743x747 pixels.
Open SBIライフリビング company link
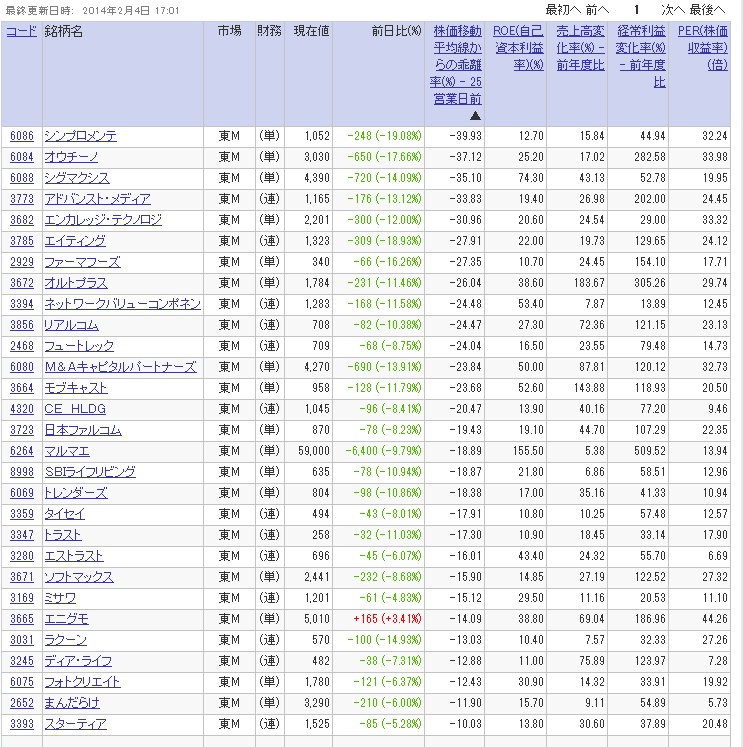pos(90,472)
